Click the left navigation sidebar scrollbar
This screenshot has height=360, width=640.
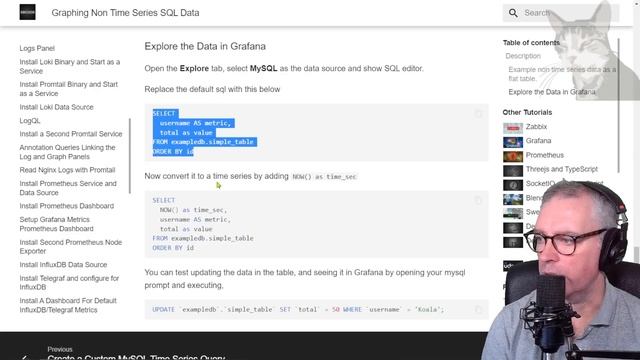click(x=130, y=156)
